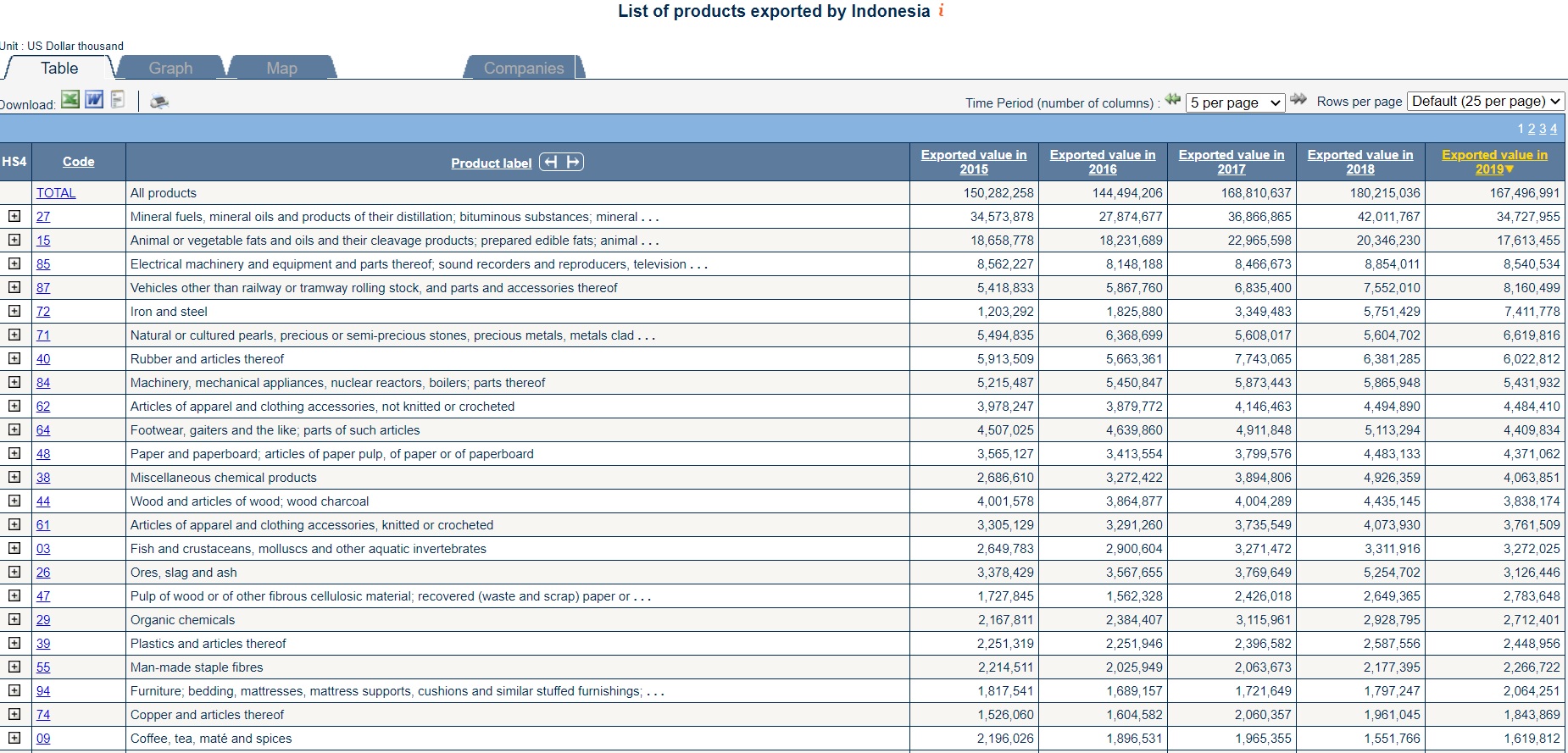
Task: Shift time period to earlier years
Action: tap(1172, 100)
